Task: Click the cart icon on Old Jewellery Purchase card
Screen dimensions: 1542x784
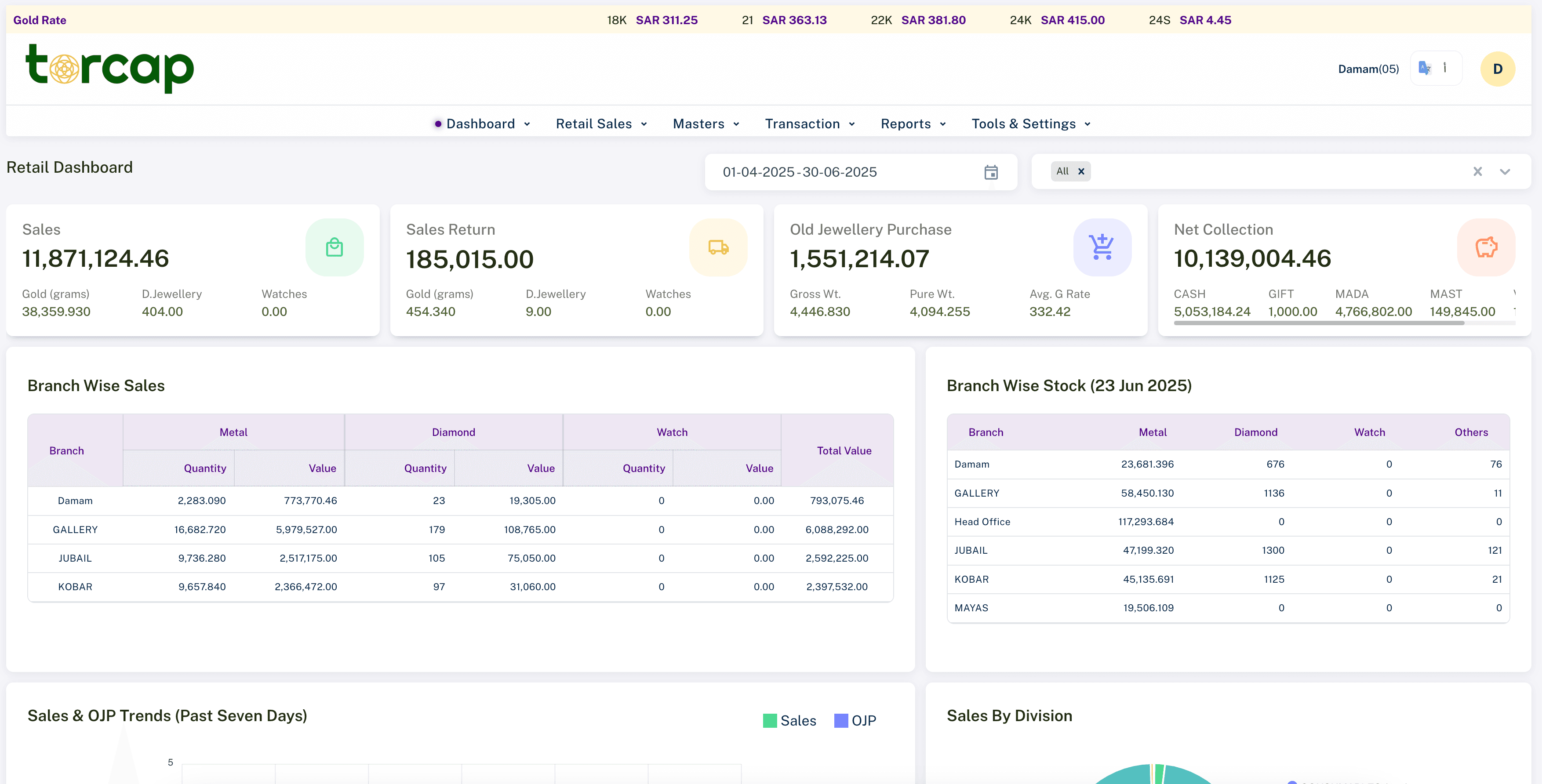Action: [1102, 247]
